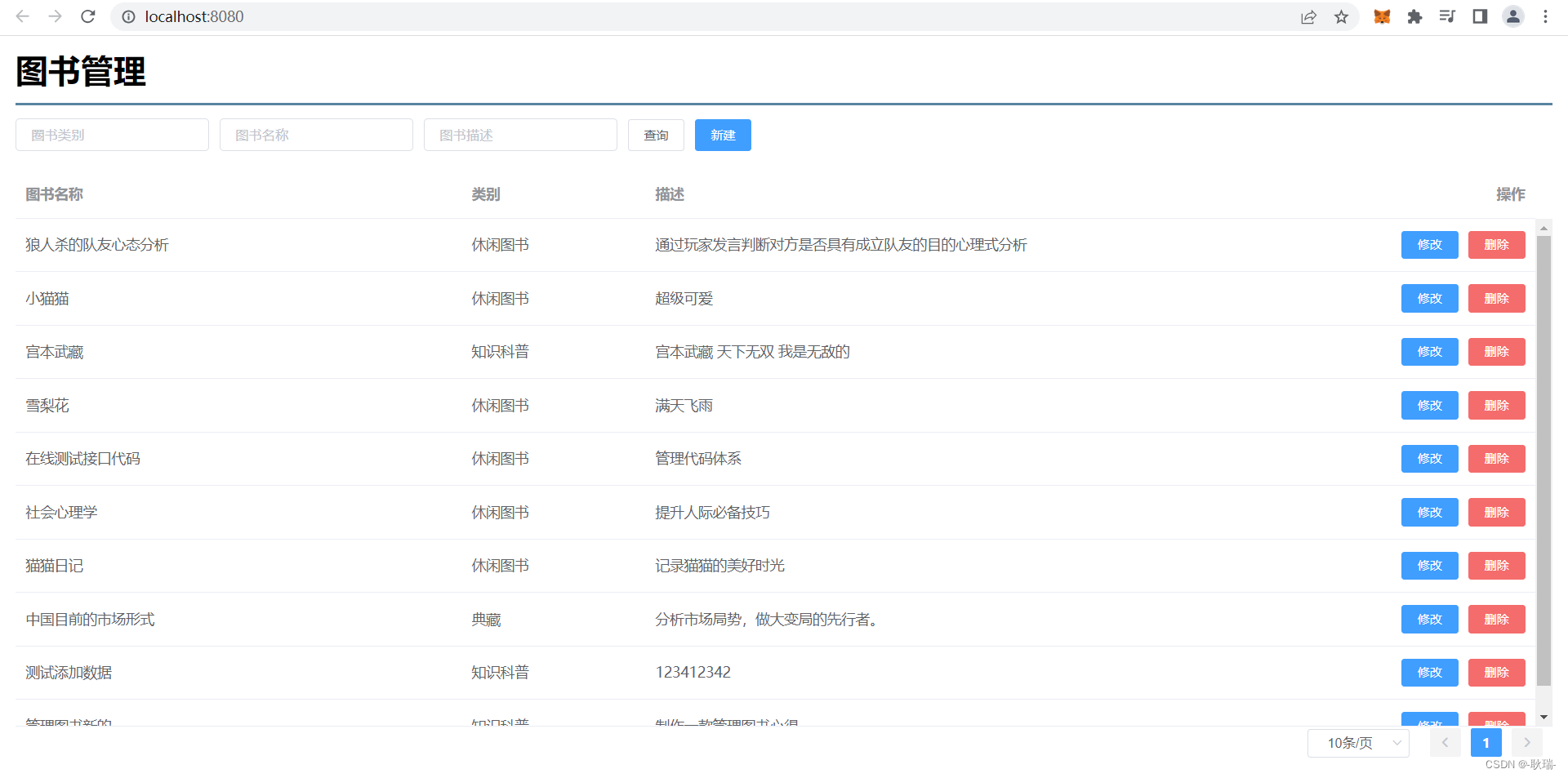
Task: Select page 1 in pagination
Action: [x=1486, y=743]
